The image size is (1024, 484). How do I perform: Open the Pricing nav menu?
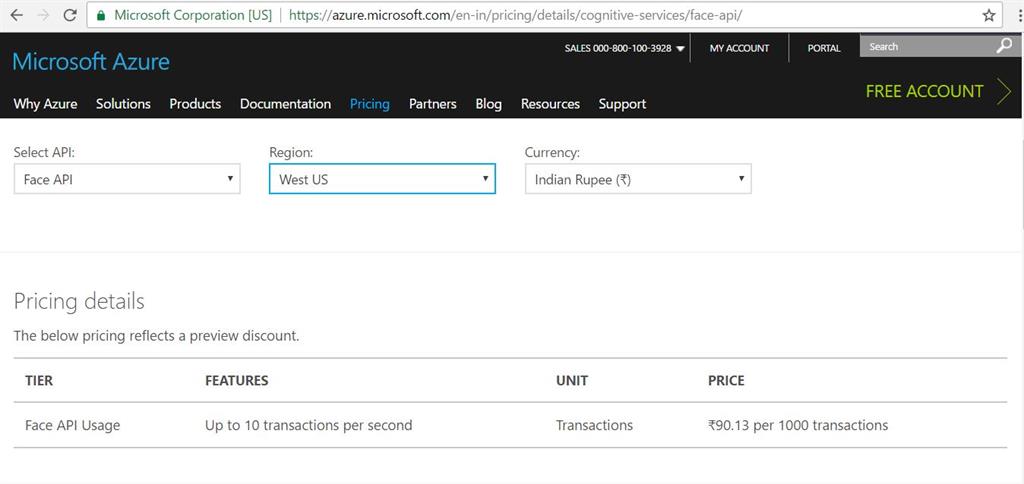click(x=369, y=104)
